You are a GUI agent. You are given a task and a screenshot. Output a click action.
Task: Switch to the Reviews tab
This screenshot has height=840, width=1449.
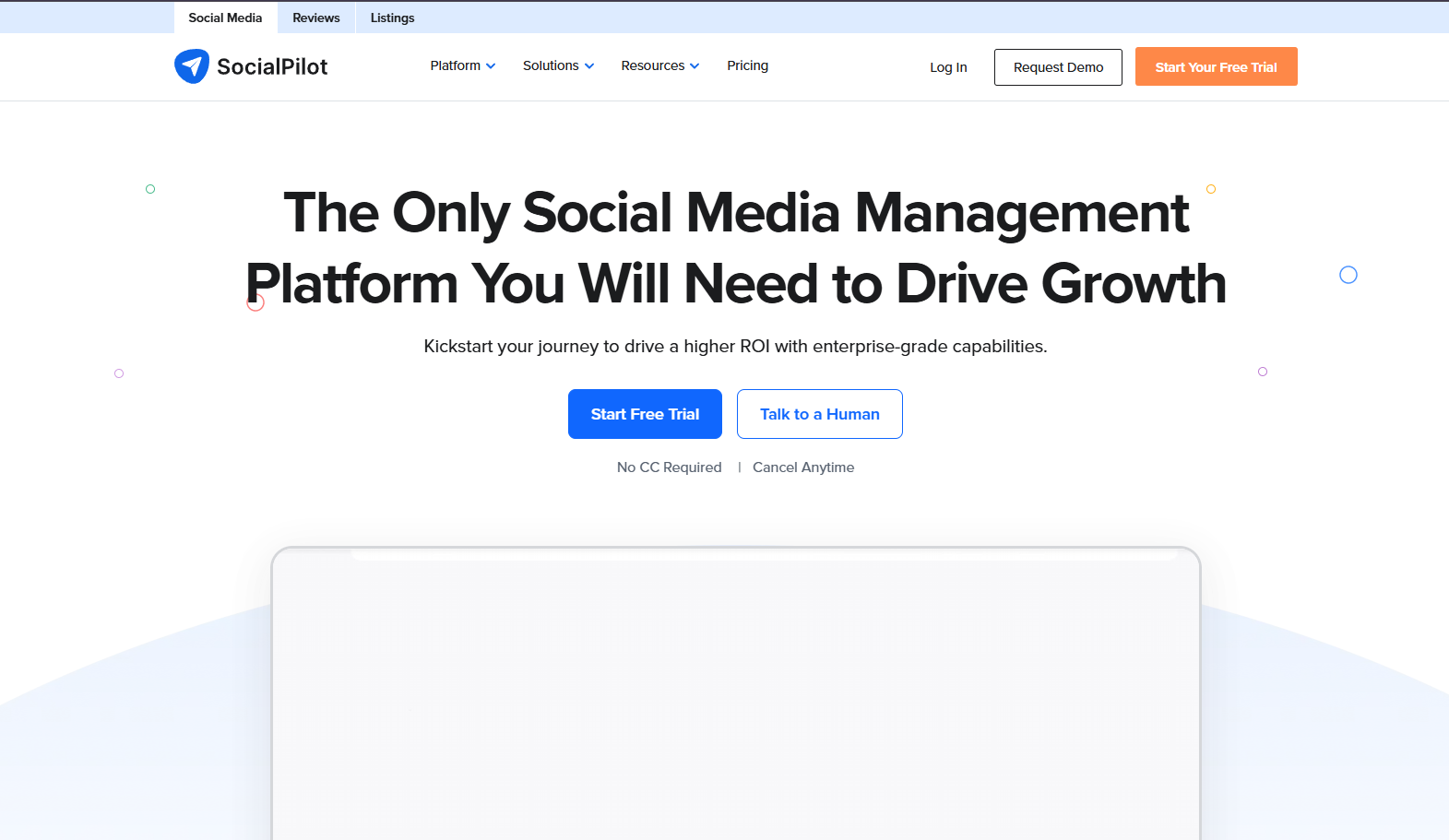[x=316, y=18]
